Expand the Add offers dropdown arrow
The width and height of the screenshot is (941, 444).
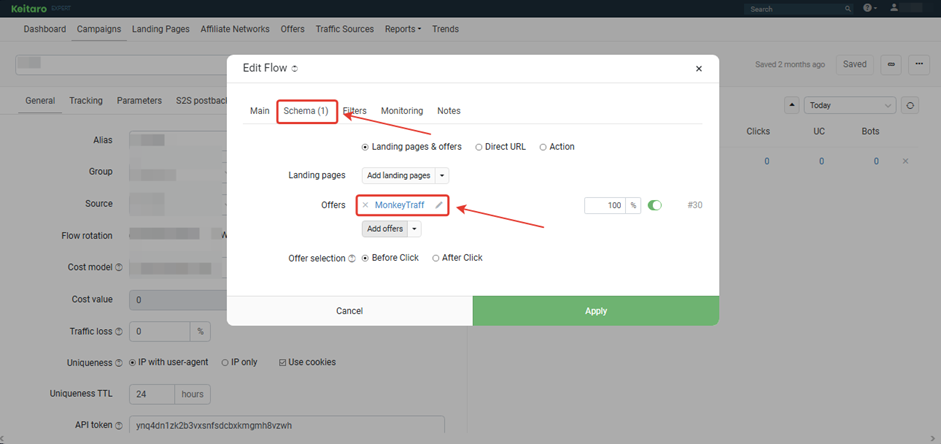coord(414,229)
